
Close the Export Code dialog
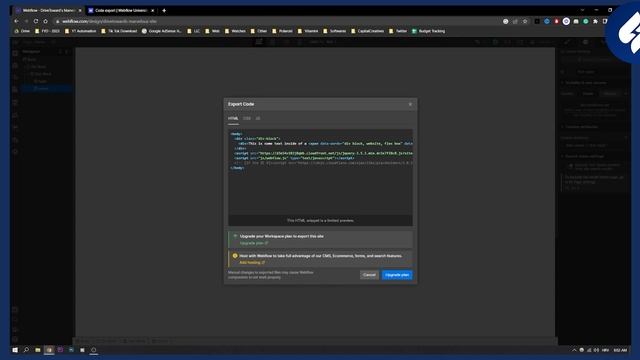click(x=410, y=104)
